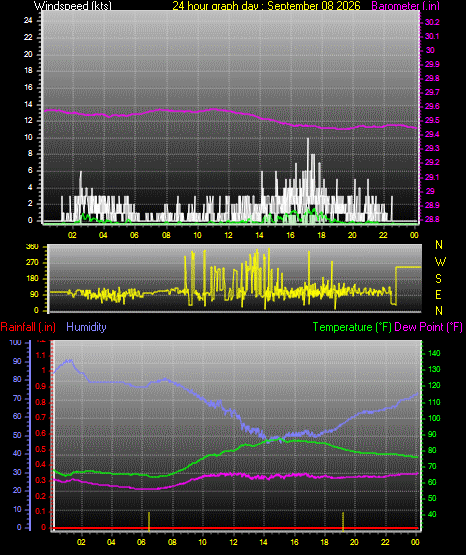Image resolution: width=466 pixels, height=555 pixels.
Task: Click the 100 humidity scale value
Action: click(x=16, y=342)
